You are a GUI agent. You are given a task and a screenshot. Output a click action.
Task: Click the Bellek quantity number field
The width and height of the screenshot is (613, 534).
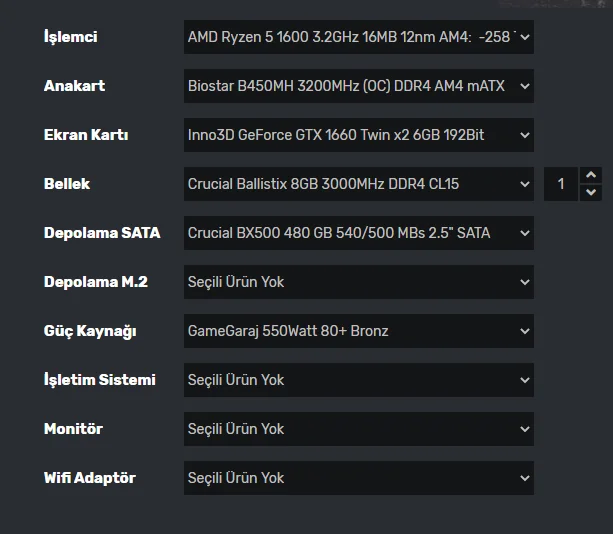561,184
